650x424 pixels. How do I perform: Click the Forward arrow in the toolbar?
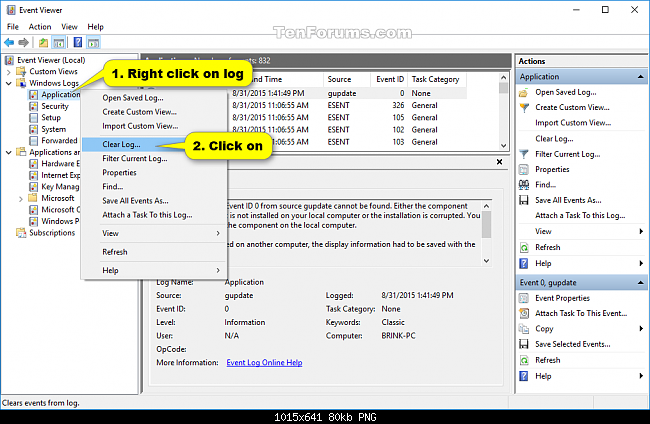point(23,43)
